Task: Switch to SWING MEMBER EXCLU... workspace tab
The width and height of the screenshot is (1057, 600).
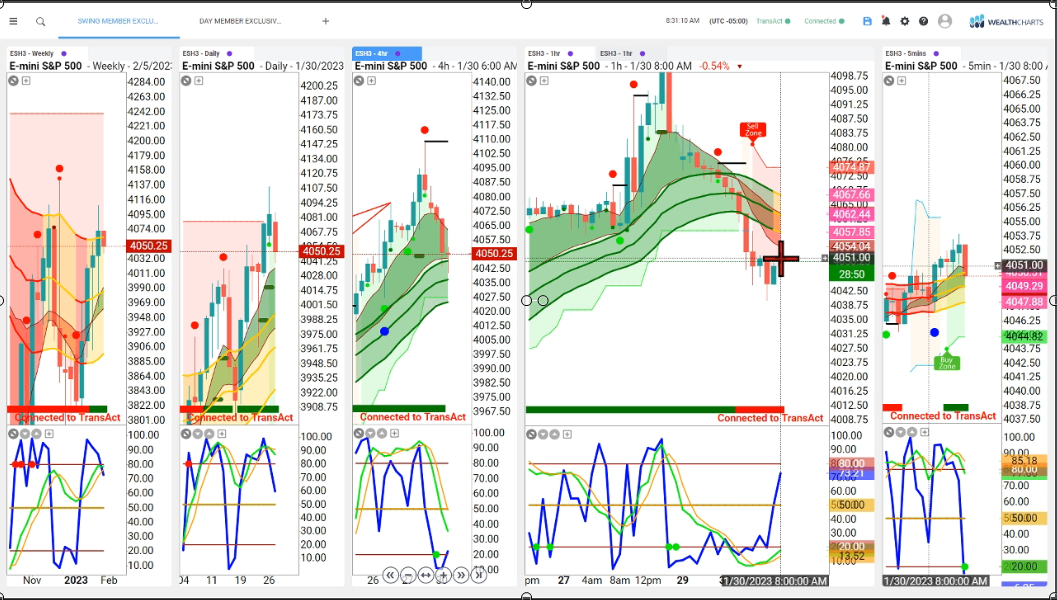Action: coord(118,22)
